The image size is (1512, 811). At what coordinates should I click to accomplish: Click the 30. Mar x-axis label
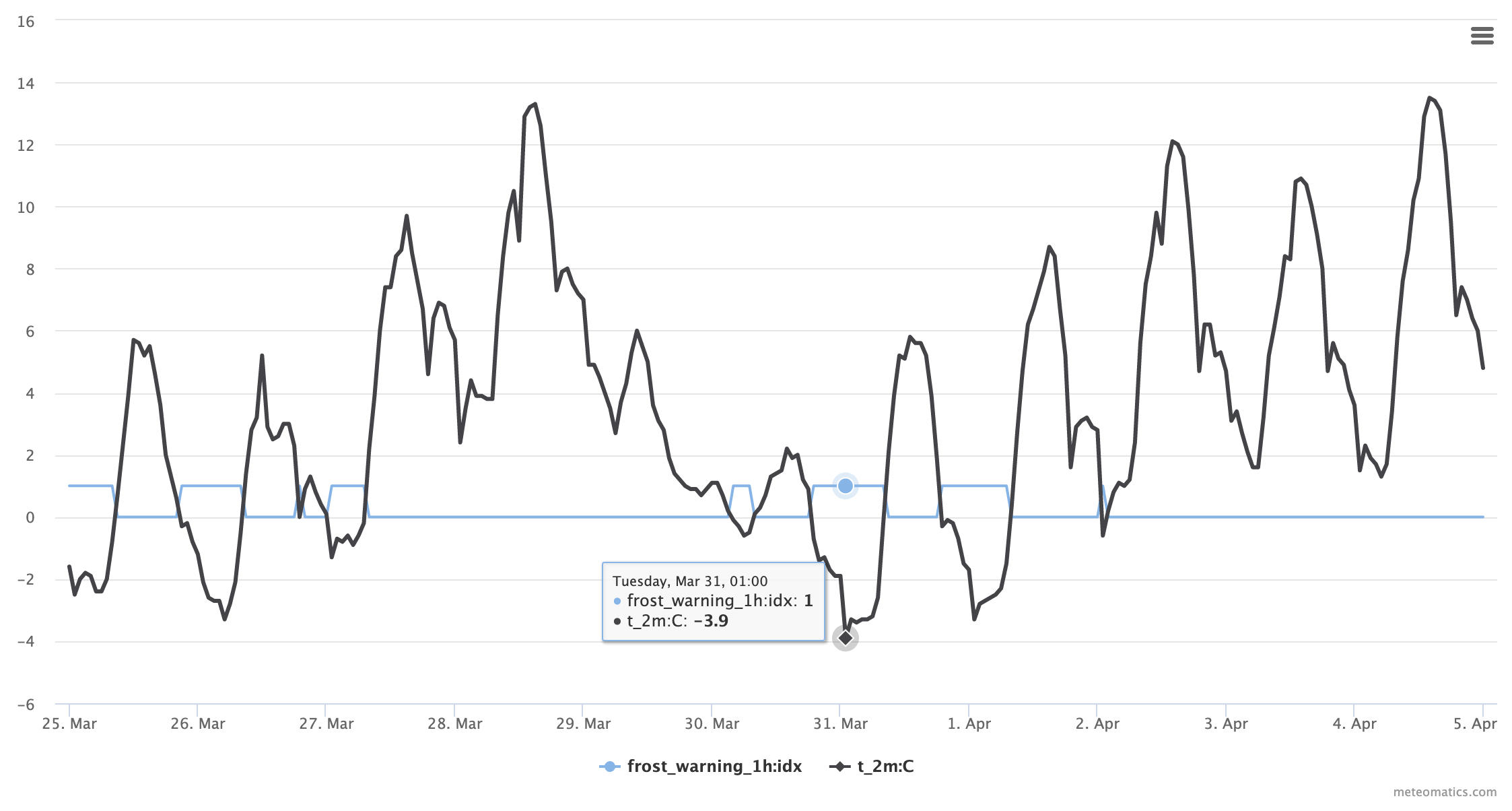[712, 724]
